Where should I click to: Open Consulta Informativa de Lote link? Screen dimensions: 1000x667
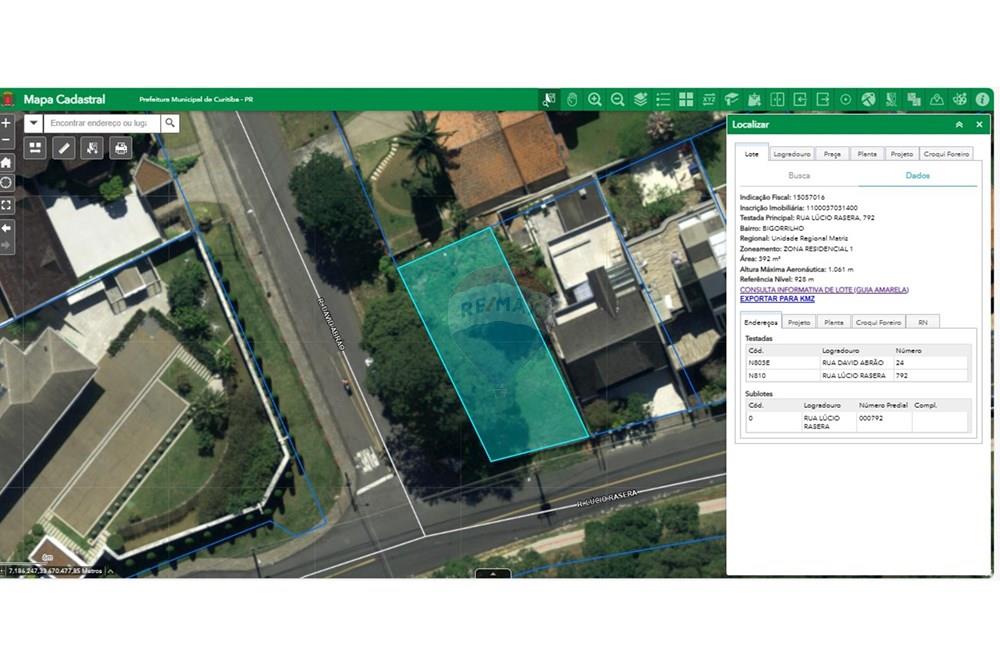[x=824, y=290]
